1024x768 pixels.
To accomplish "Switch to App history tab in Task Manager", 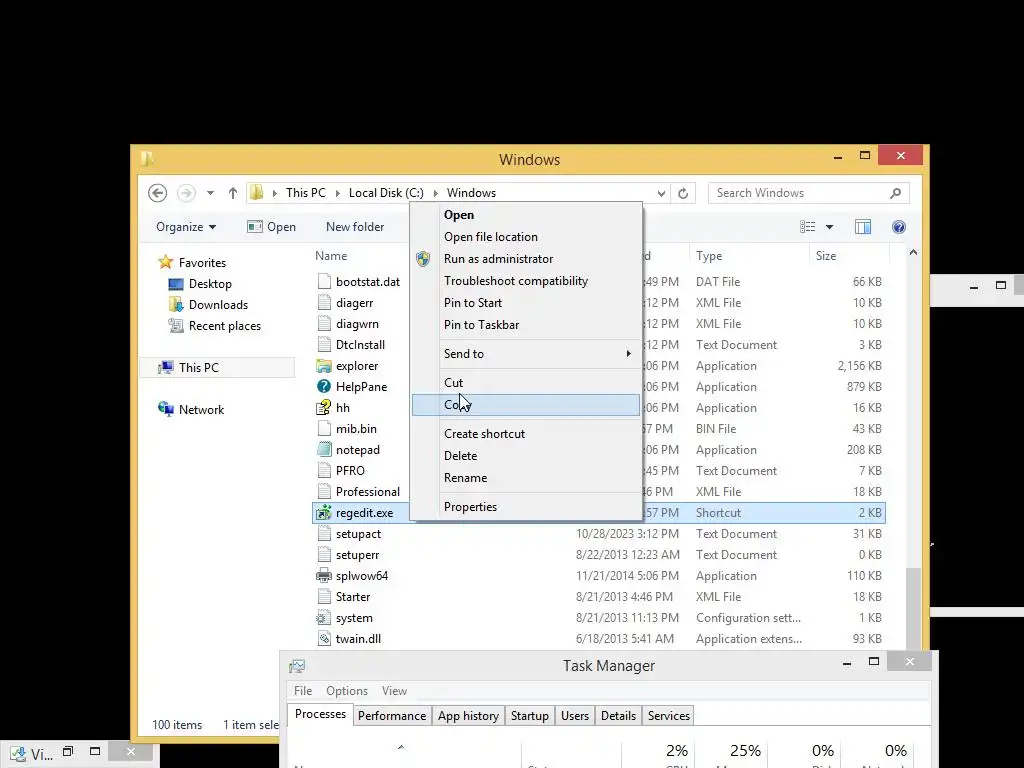I will coord(468,716).
